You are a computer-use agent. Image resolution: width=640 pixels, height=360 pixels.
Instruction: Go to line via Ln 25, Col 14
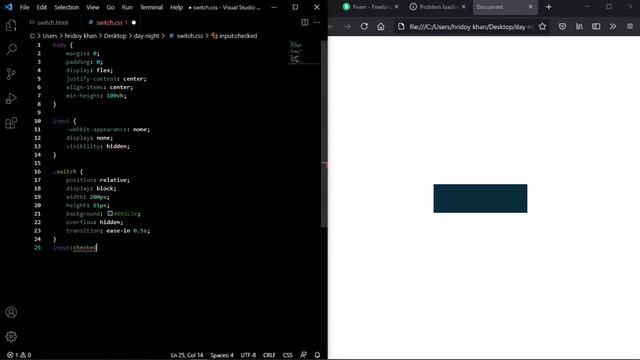click(187, 355)
